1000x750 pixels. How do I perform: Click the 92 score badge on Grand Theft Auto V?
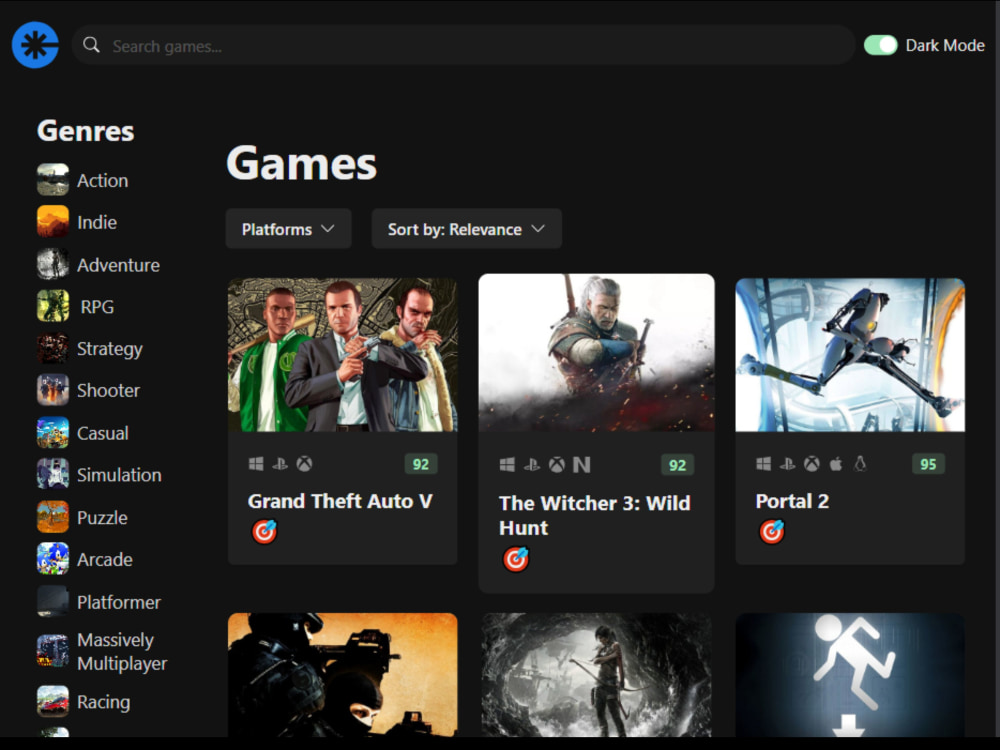click(420, 464)
